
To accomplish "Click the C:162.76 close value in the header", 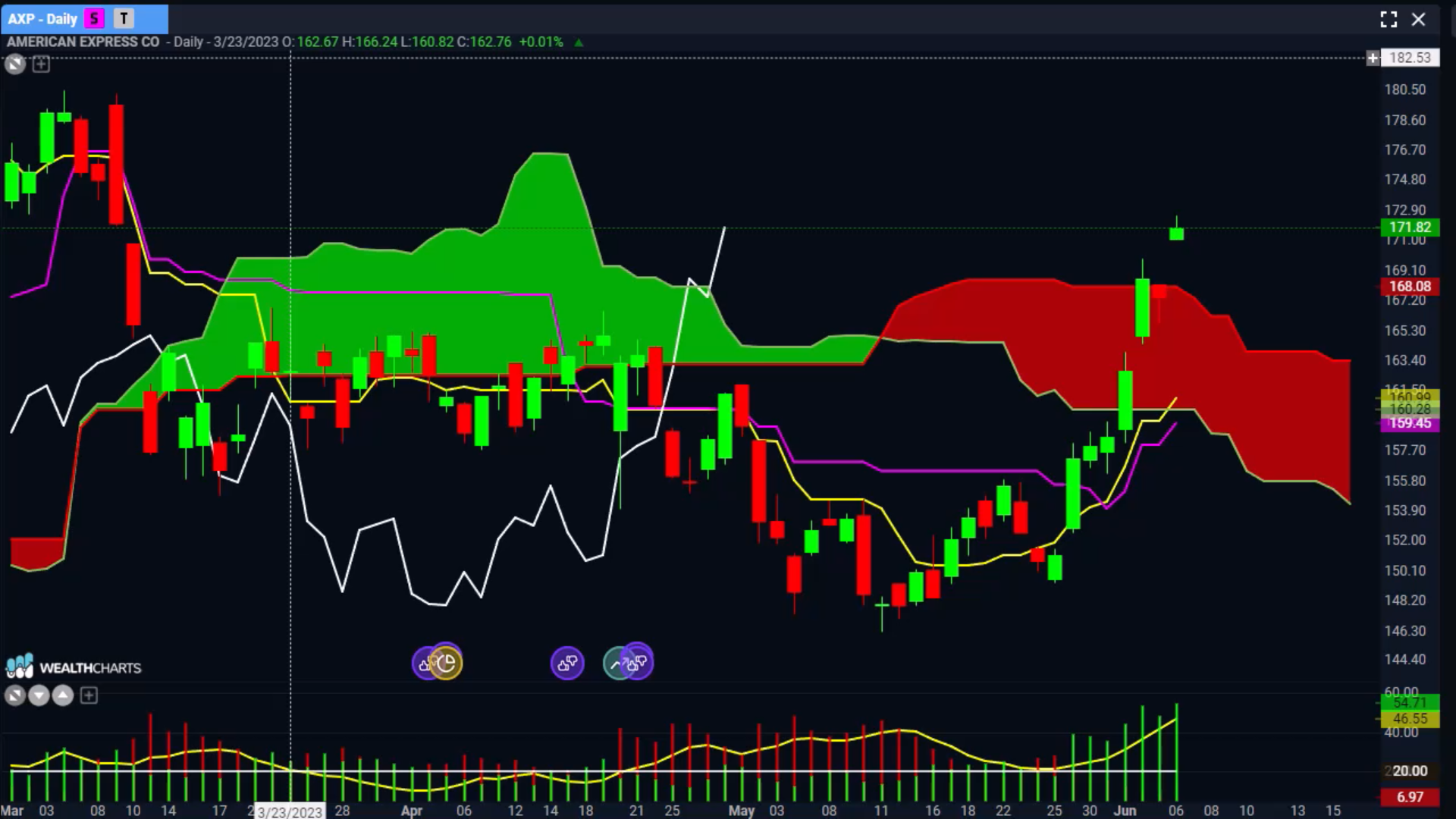I will [x=484, y=42].
